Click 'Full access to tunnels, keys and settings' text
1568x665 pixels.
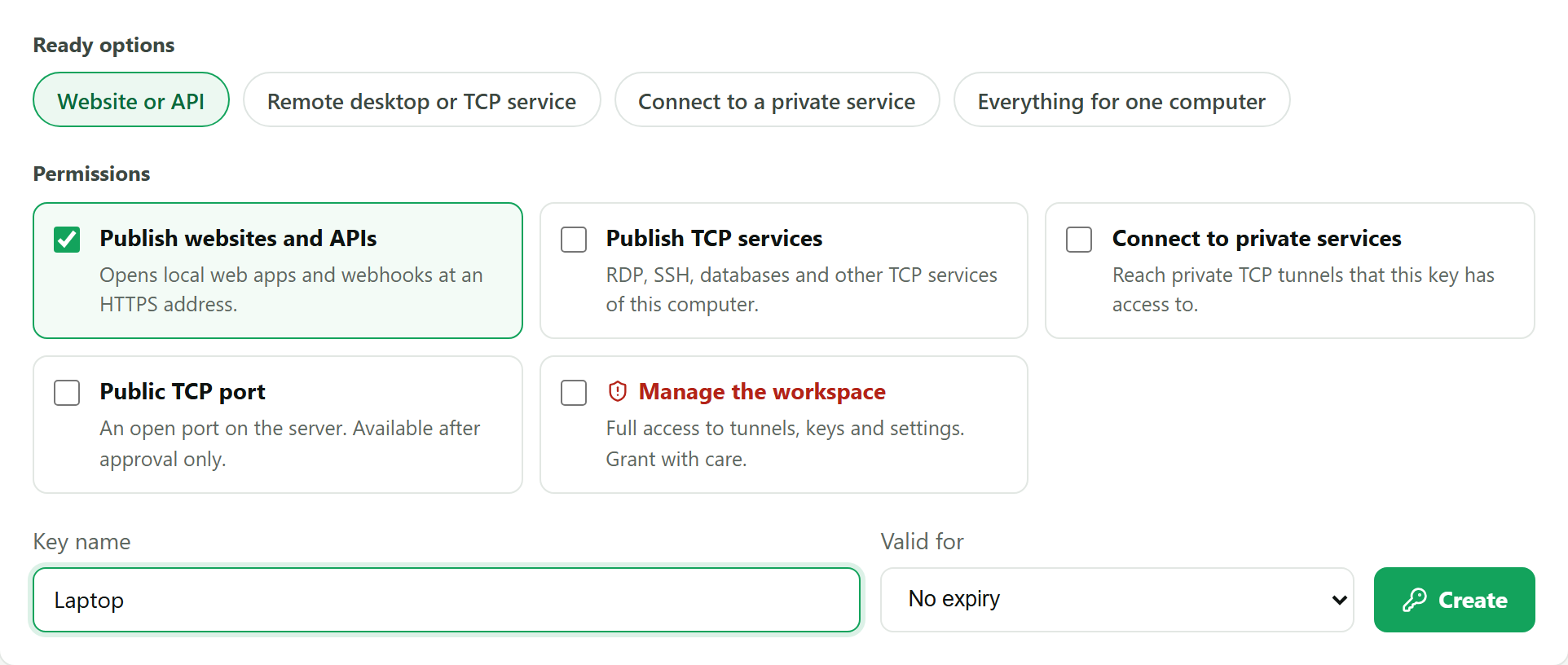coord(785,443)
